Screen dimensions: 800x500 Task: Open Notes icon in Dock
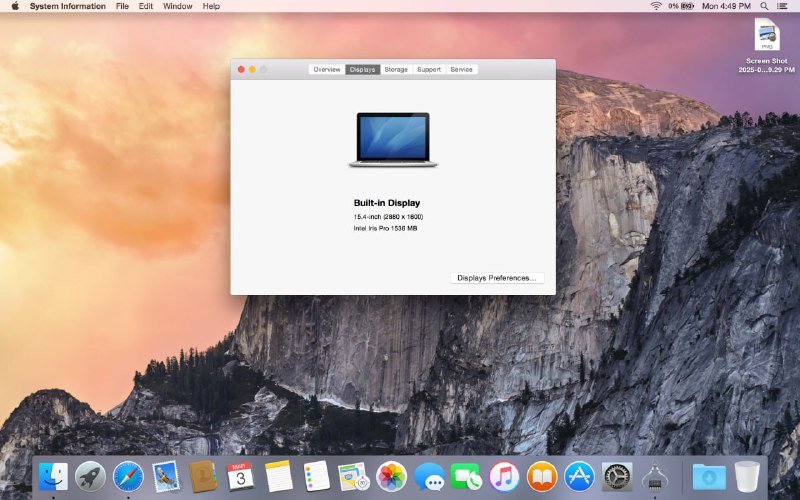pos(279,477)
